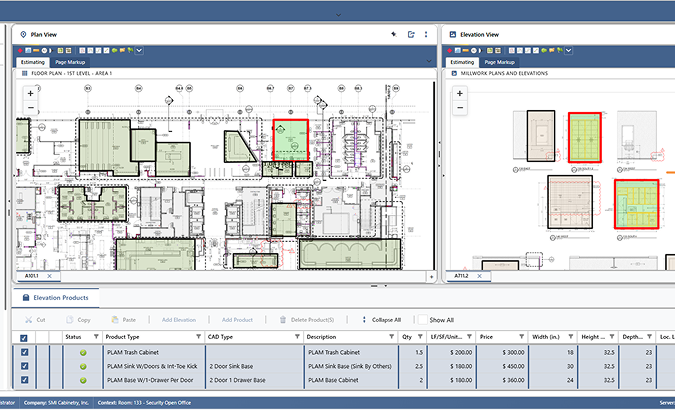This screenshot has height=410, width=676.
Task: Click the chevron at right of Plan View tab bar
Action: (429, 61)
